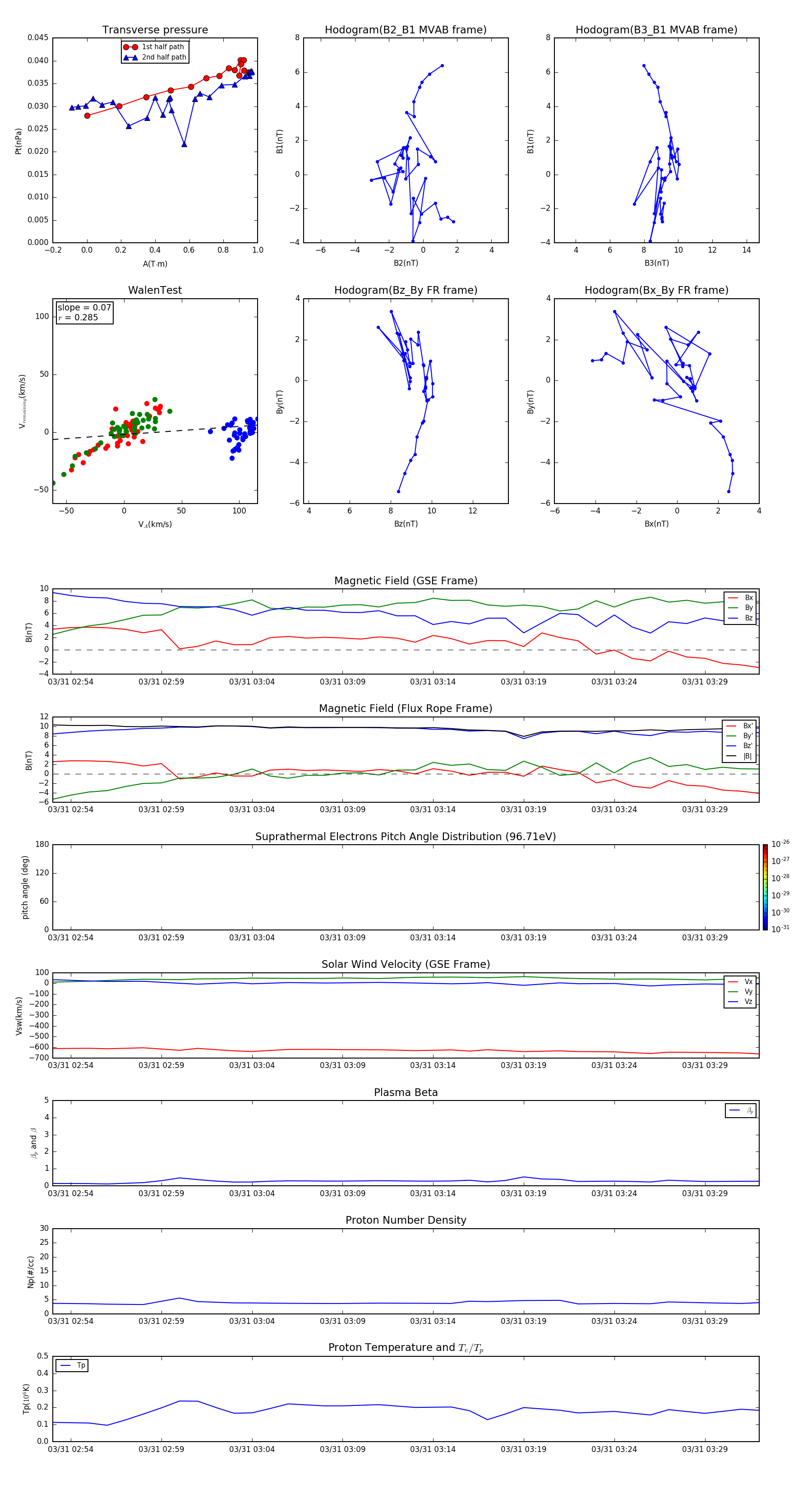
Task: Click the "pitch angle (deg)" y-axis label
Action: 25,887
